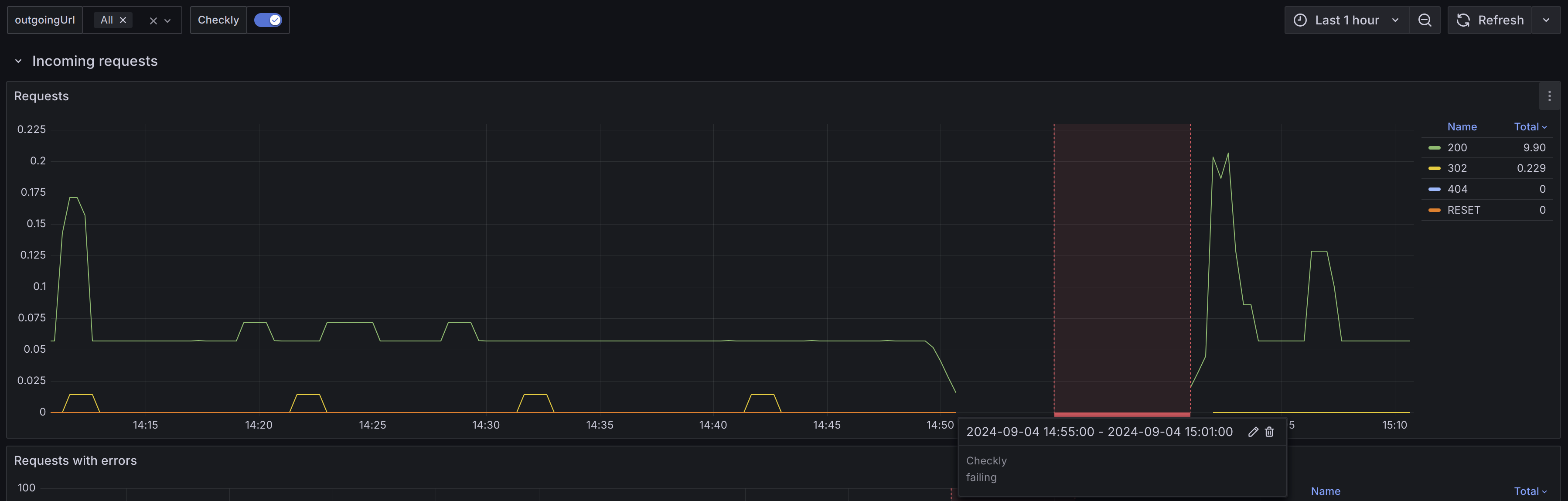Viewport: 1568px width, 501px height.
Task: Sort the Requests legend by Name
Action: 1462,126
